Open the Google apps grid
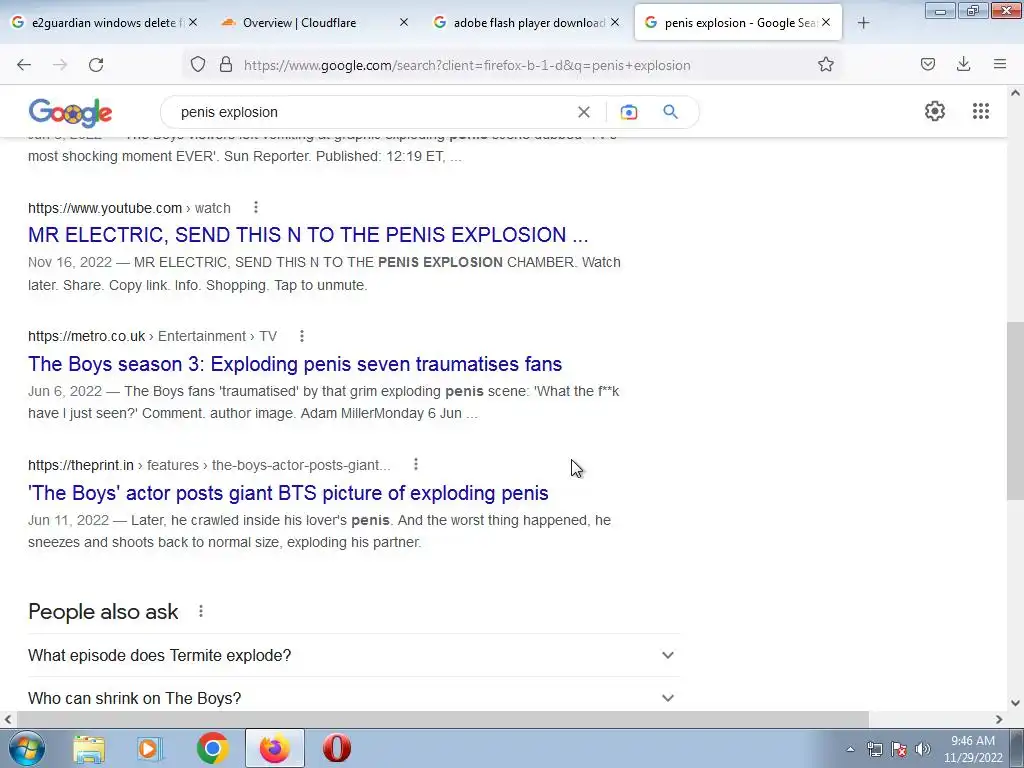 pos(980,111)
